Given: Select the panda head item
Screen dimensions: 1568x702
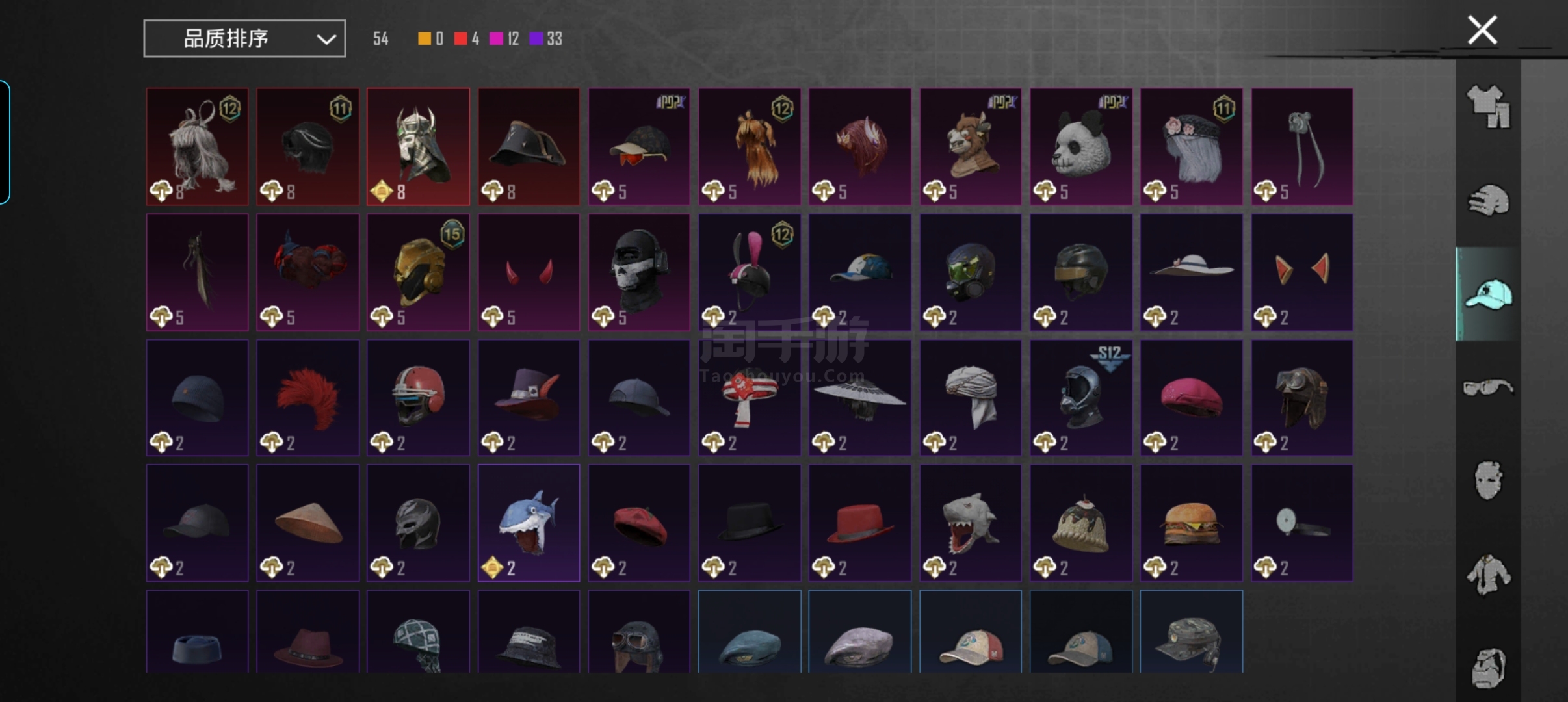Looking at the screenshot, I should (x=1081, y=147).
